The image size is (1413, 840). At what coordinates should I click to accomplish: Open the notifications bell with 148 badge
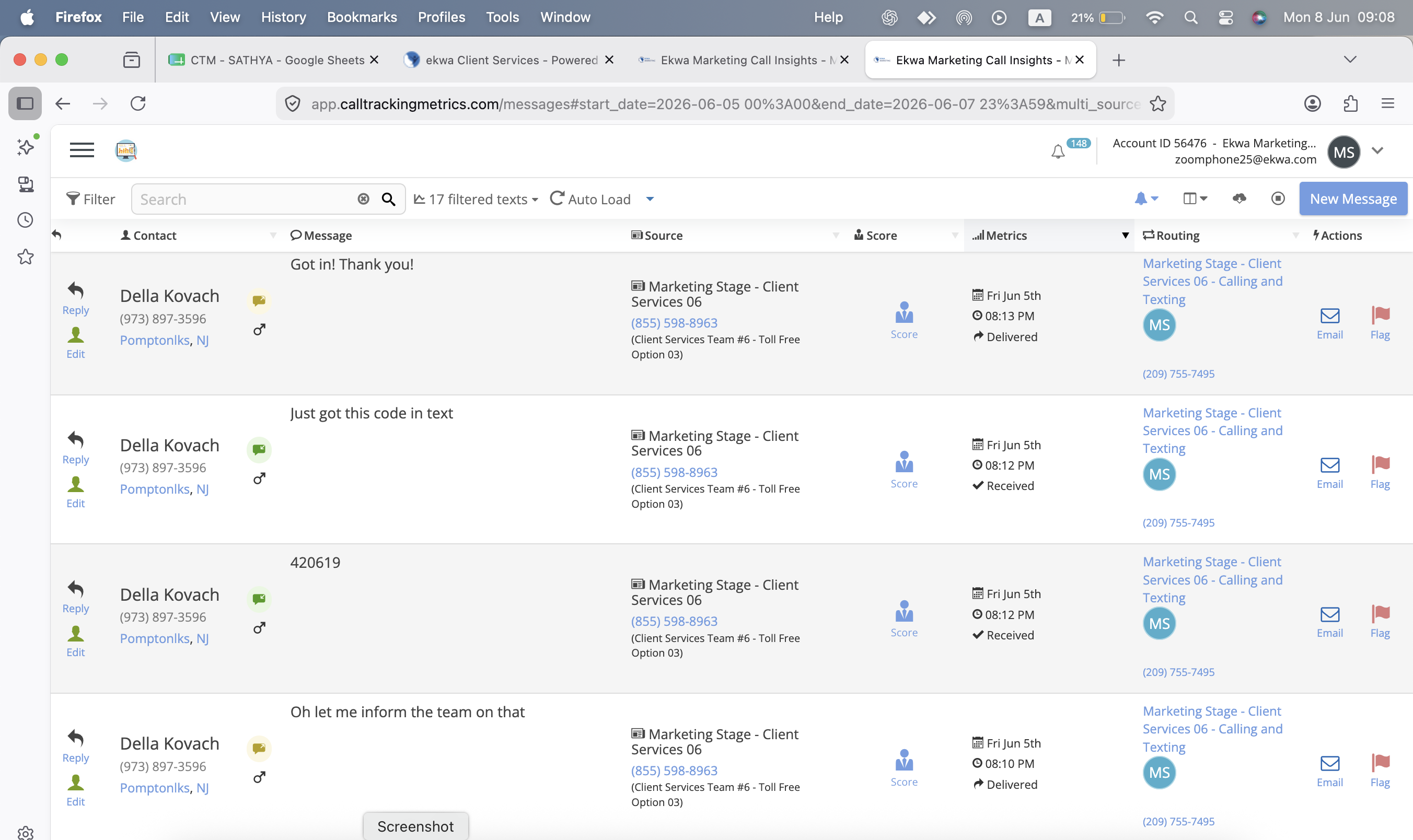coord(1058,151)
